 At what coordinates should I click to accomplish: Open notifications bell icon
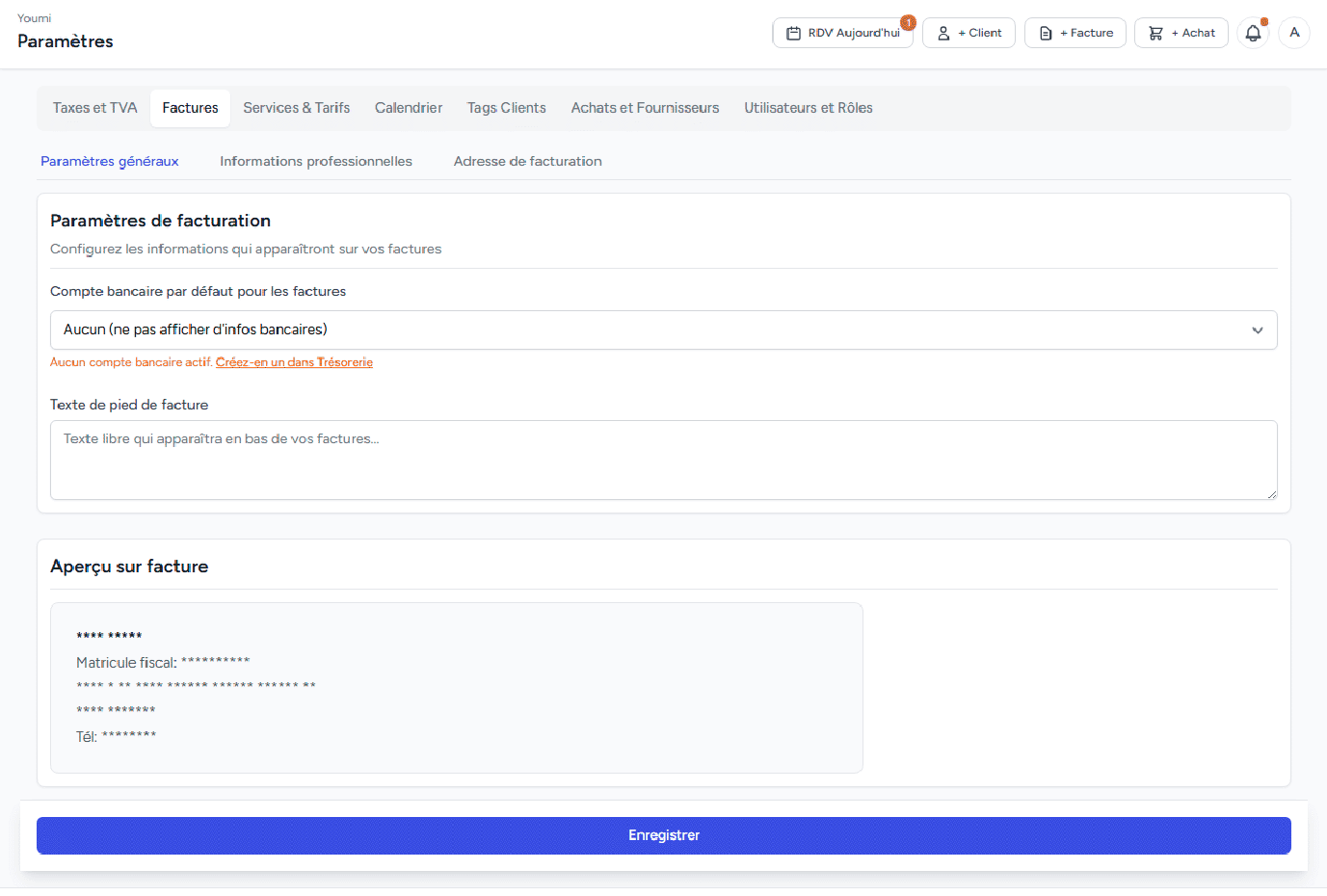tap(1253, 33)
